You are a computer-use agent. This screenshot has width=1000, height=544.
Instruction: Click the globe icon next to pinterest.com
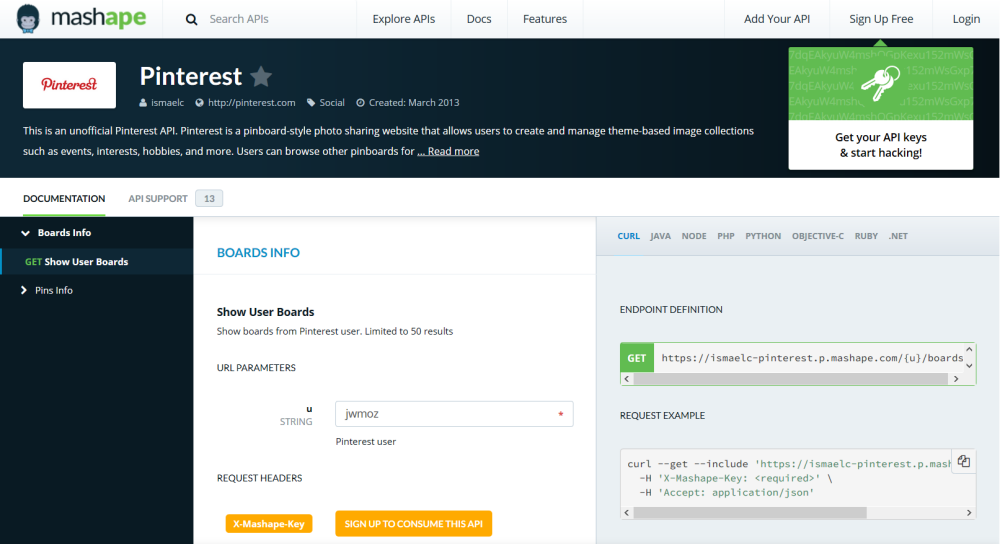tap(200, 103)
